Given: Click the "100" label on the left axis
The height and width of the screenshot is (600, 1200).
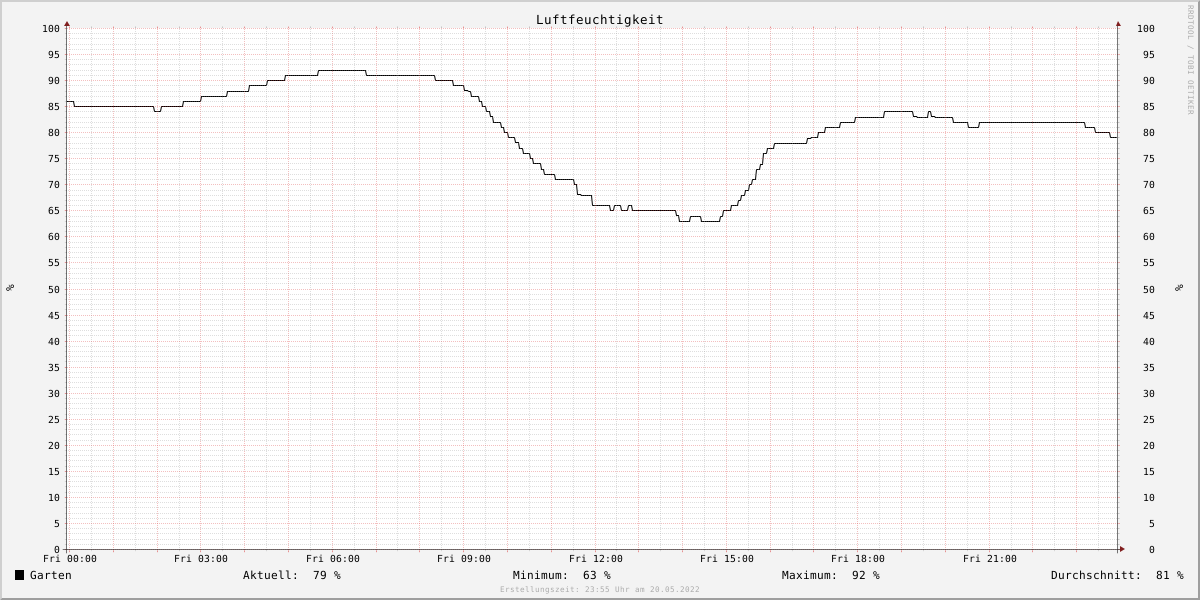Looking at the screenshot, I should [51, 28].
